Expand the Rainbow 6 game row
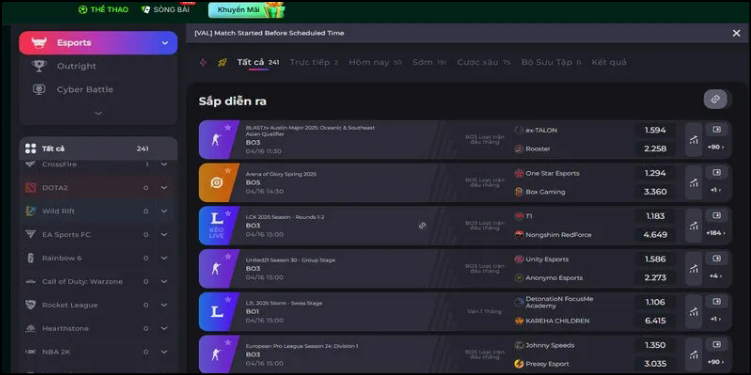 [164, 258]
